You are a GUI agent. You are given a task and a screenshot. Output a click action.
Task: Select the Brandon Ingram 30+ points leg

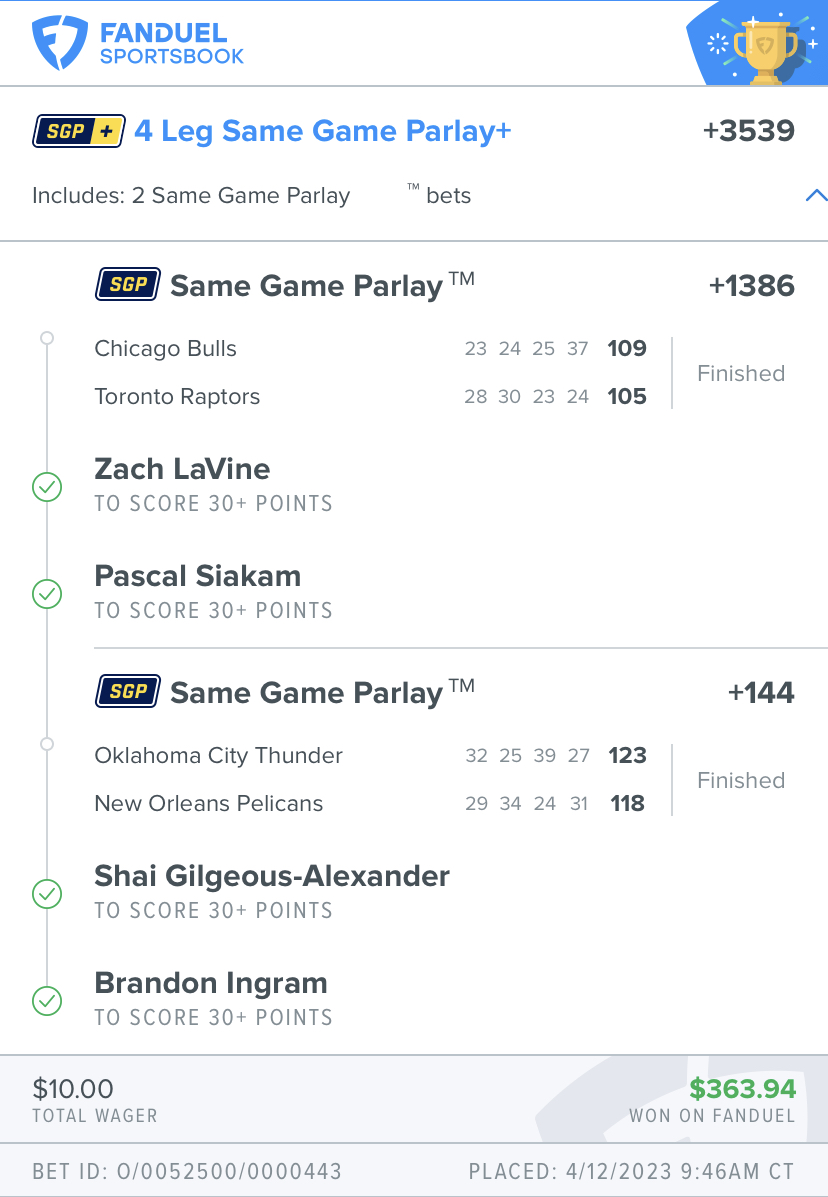pyautogui.click(x=214, y=999)
